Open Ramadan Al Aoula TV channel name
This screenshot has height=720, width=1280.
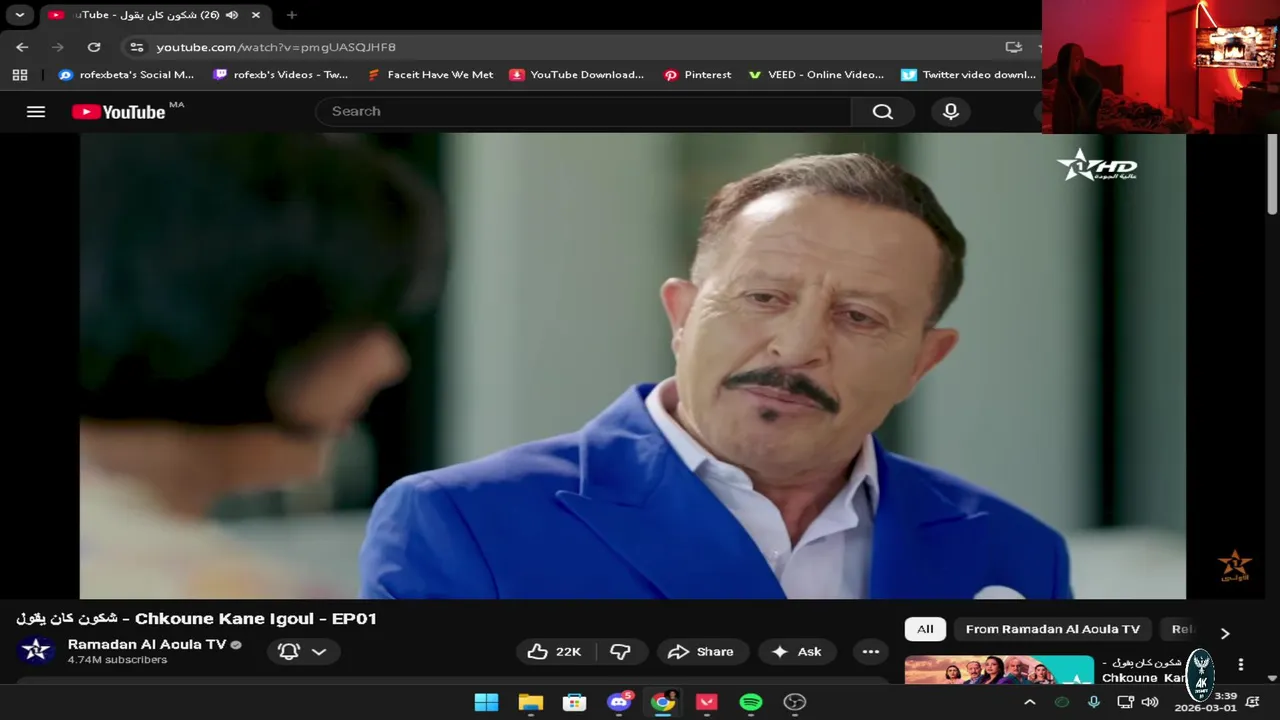pyautogui.click(x=147, y=644)
